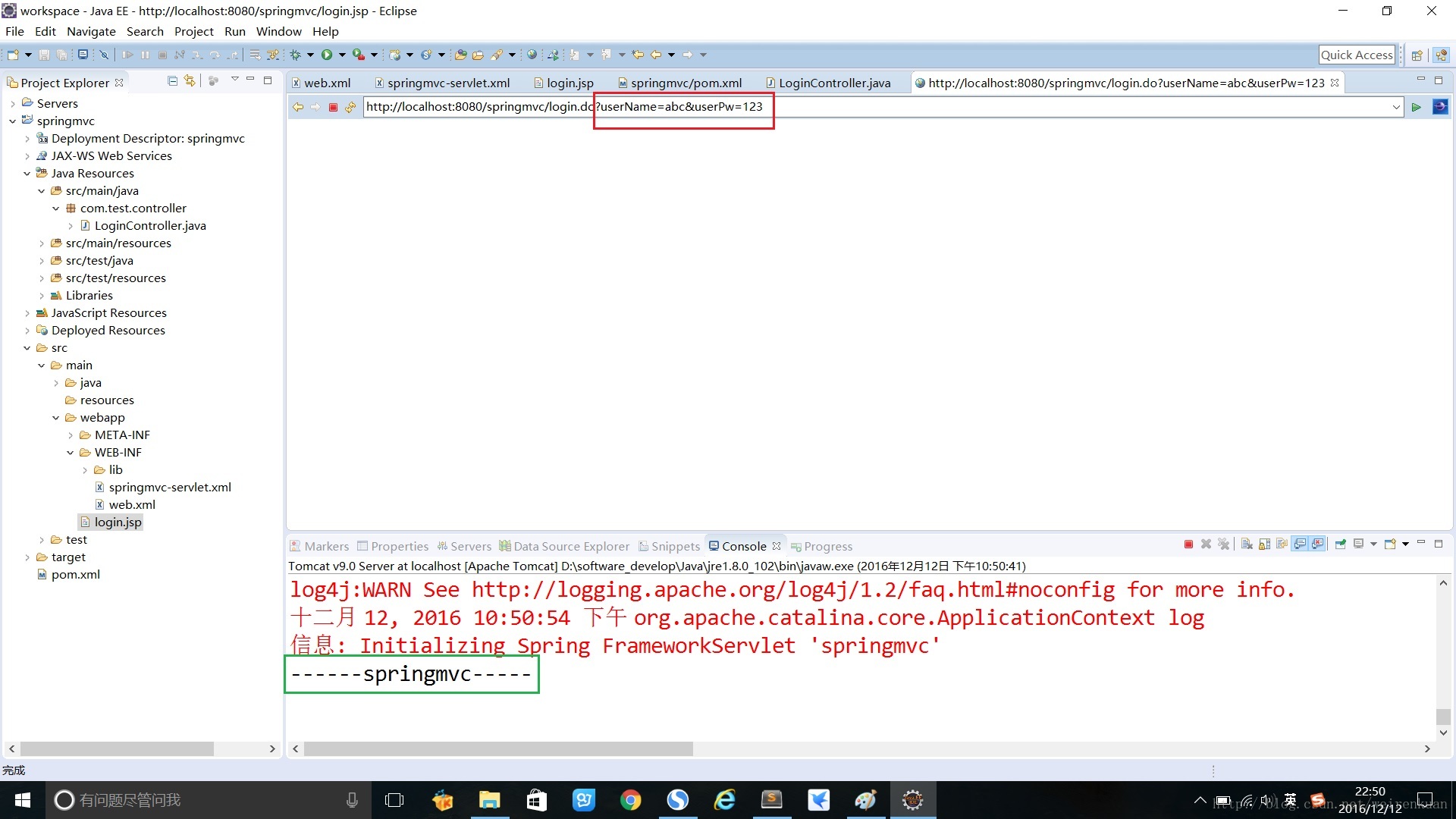This screenshot has width=1456, height=819.
Task: Open the LoginController.java editor tab
Action: (834, 82)
